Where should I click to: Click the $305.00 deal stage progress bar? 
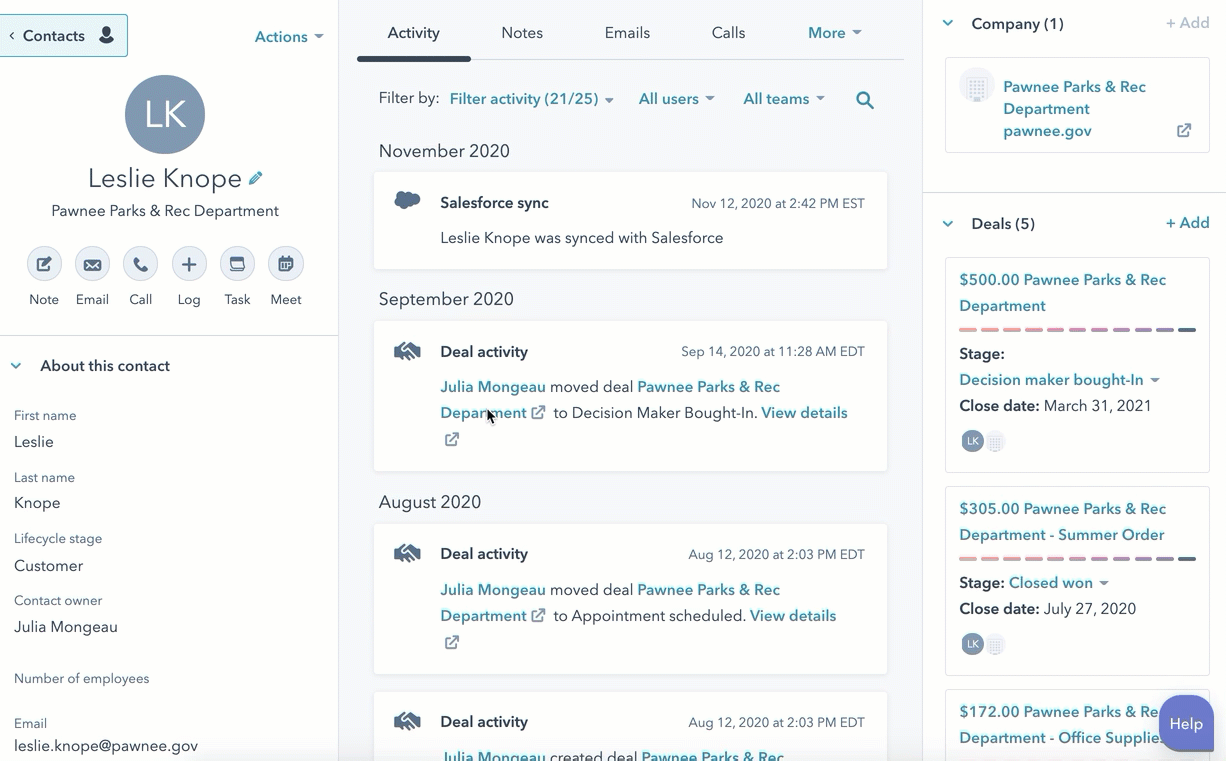pyautogui.click(x=1077, y=559)
